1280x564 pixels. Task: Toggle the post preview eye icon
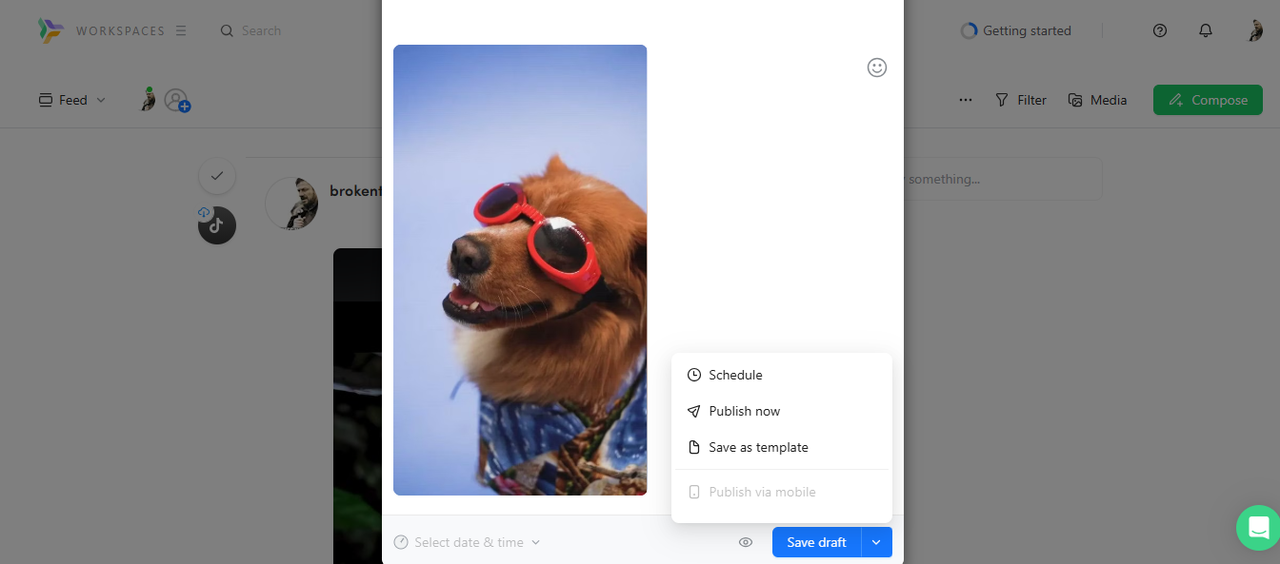coord(745,542)
